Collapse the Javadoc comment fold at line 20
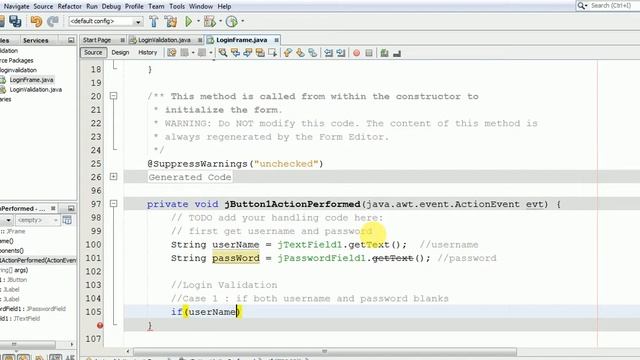Image resolution: width=640 pixels, height=360 pixels. pos(113,96)
